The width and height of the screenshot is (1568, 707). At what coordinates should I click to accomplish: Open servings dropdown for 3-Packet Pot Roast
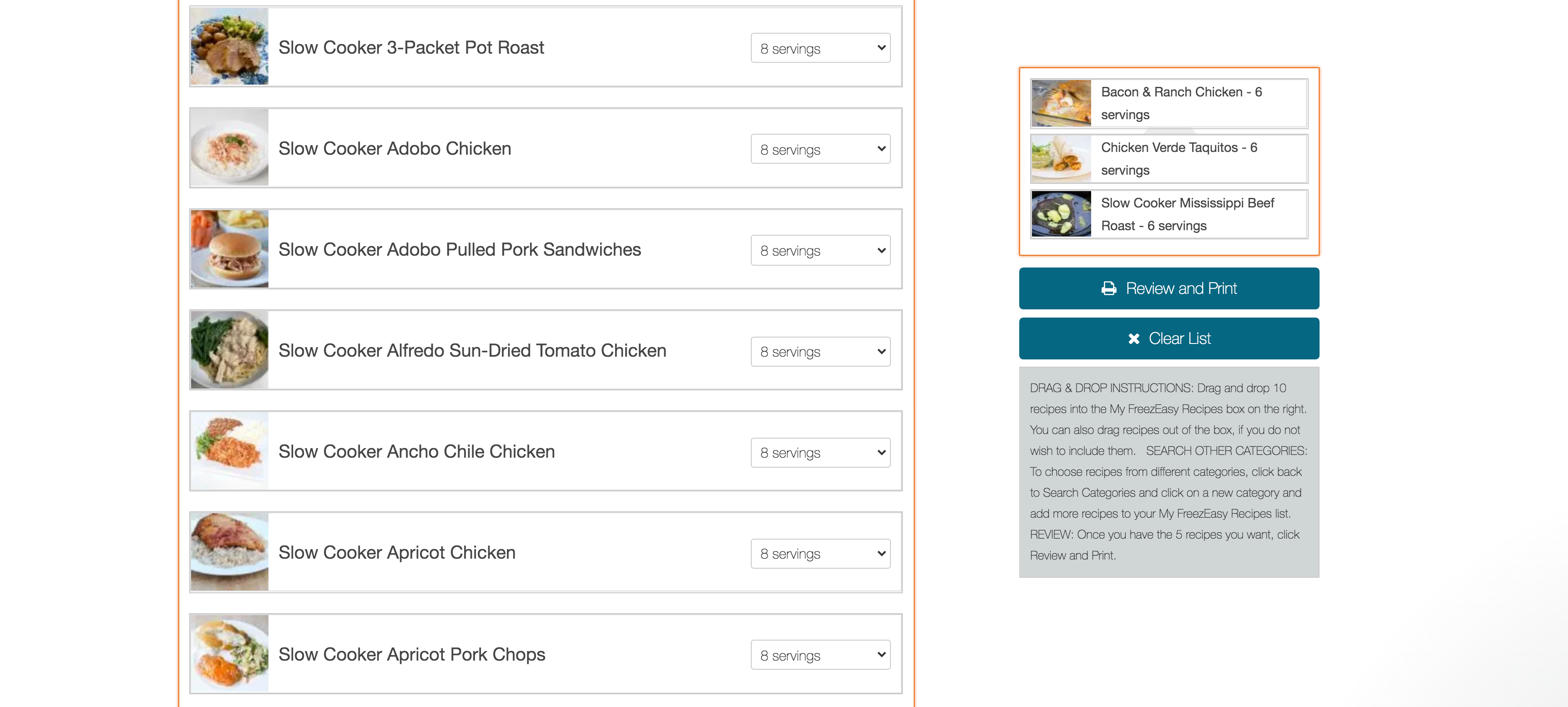click(x=820, y=48)
